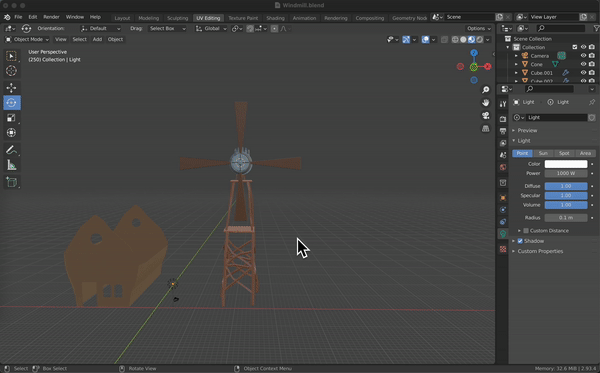Activate the 3D Cursor tool
The image size is (600, 373).
tap(11, 71)
